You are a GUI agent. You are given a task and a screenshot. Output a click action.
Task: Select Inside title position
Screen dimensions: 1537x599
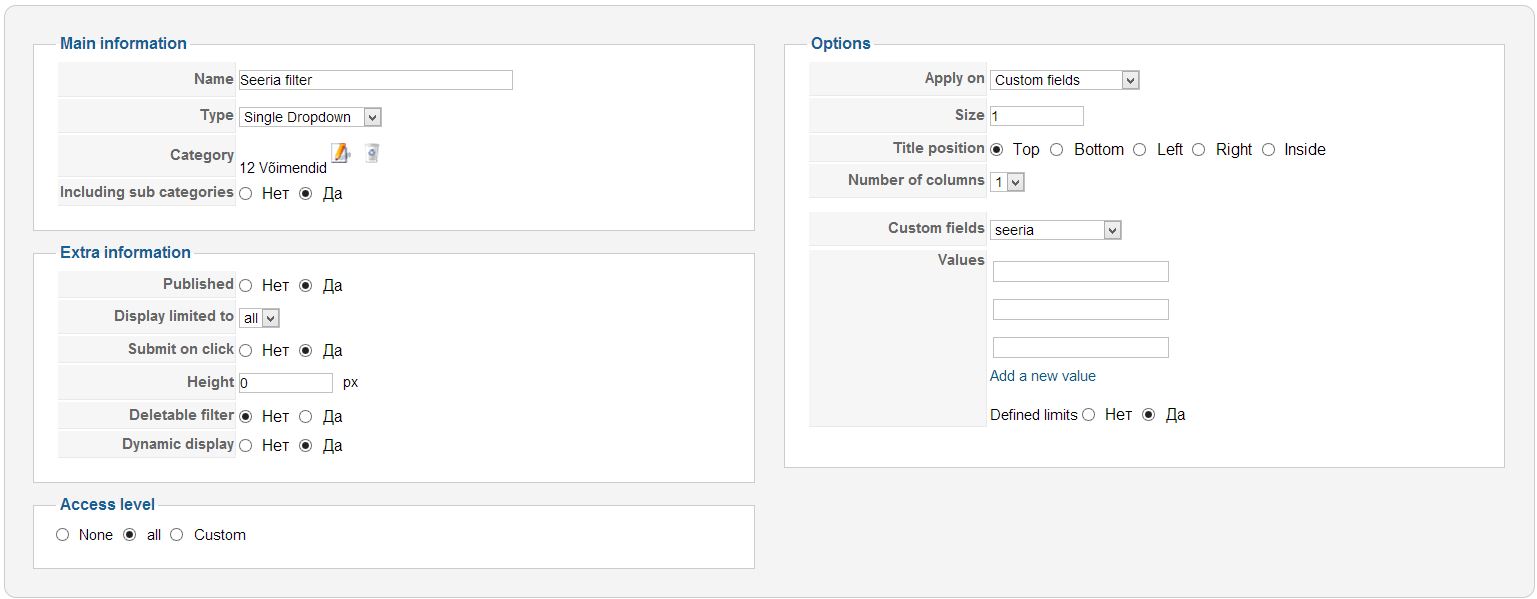[1269, 150]
